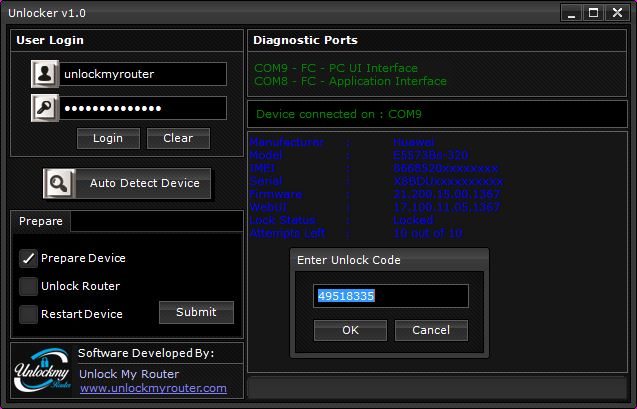637x409 pixels.
Task: Click the Firmware value 21.200.15.00.1367
Action: point(447,194)
